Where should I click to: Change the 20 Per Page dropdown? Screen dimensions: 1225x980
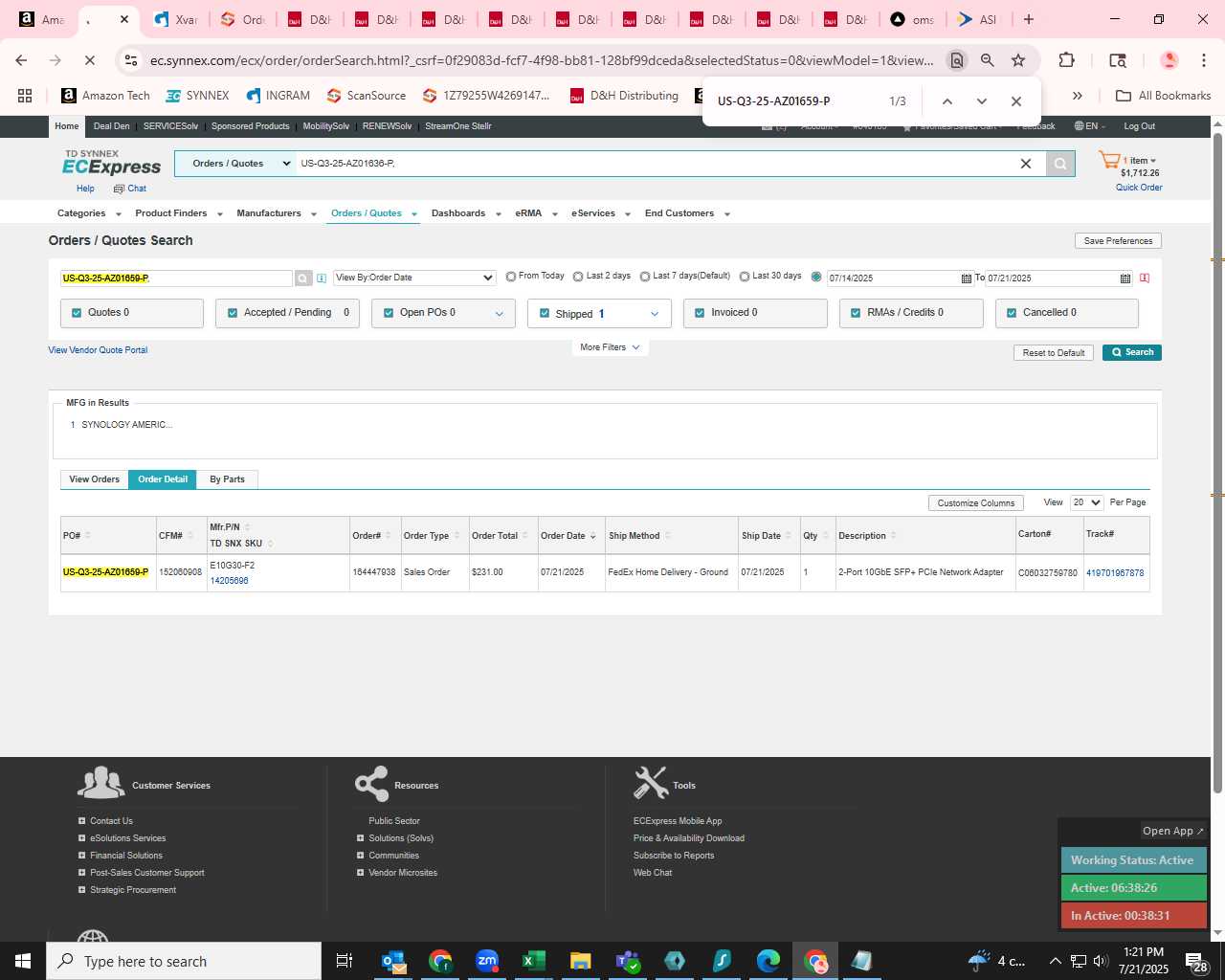(1087, 502)
